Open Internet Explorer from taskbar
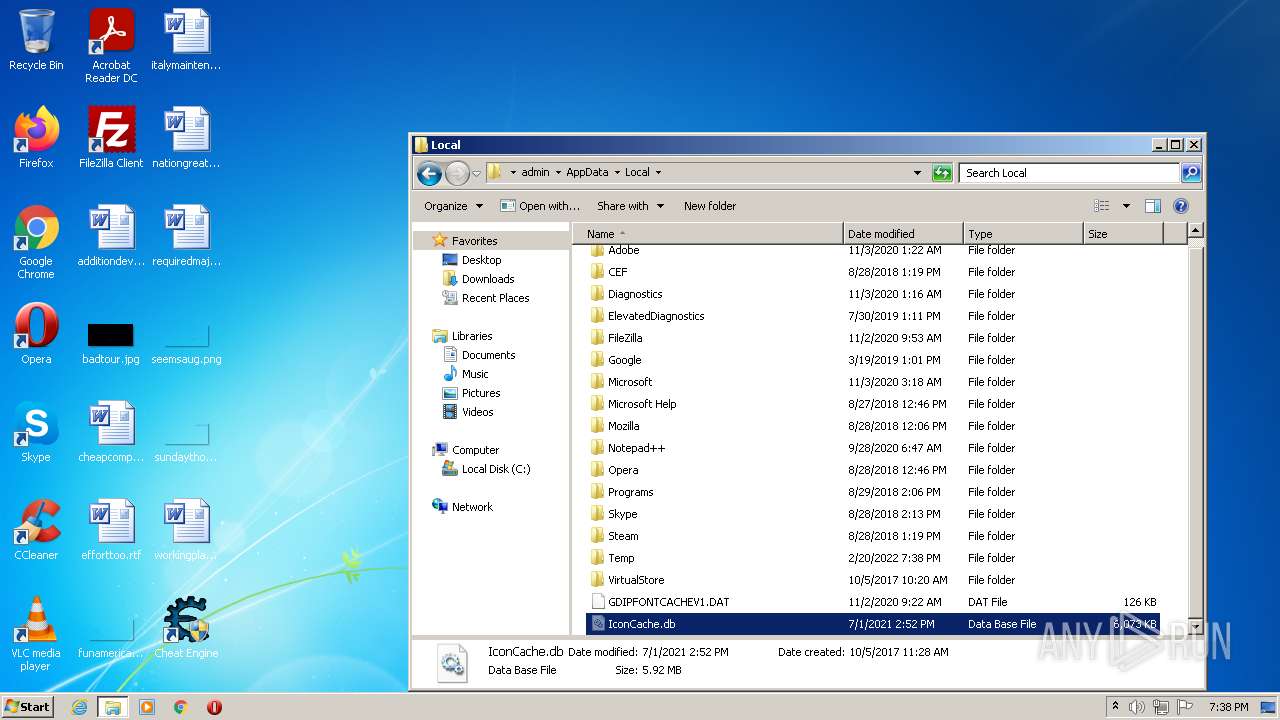This screenshot has width=1280, height=720. coord(79,707)
